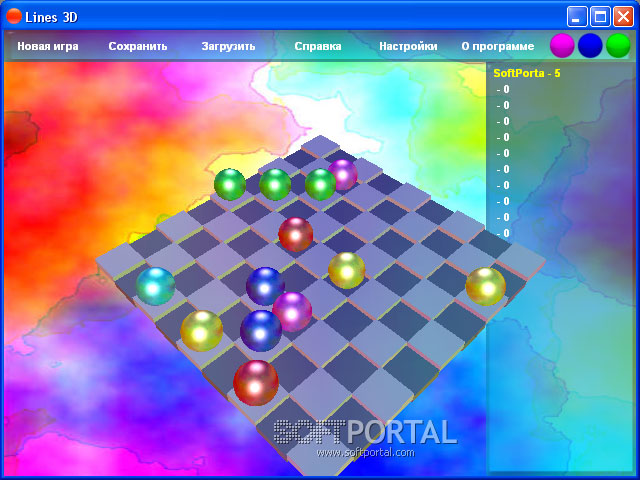Screen dimensions: 640x480
Task: Click the SoftPorta - 5 score entry
Action: pyautogui.click(x=527, y=73)
